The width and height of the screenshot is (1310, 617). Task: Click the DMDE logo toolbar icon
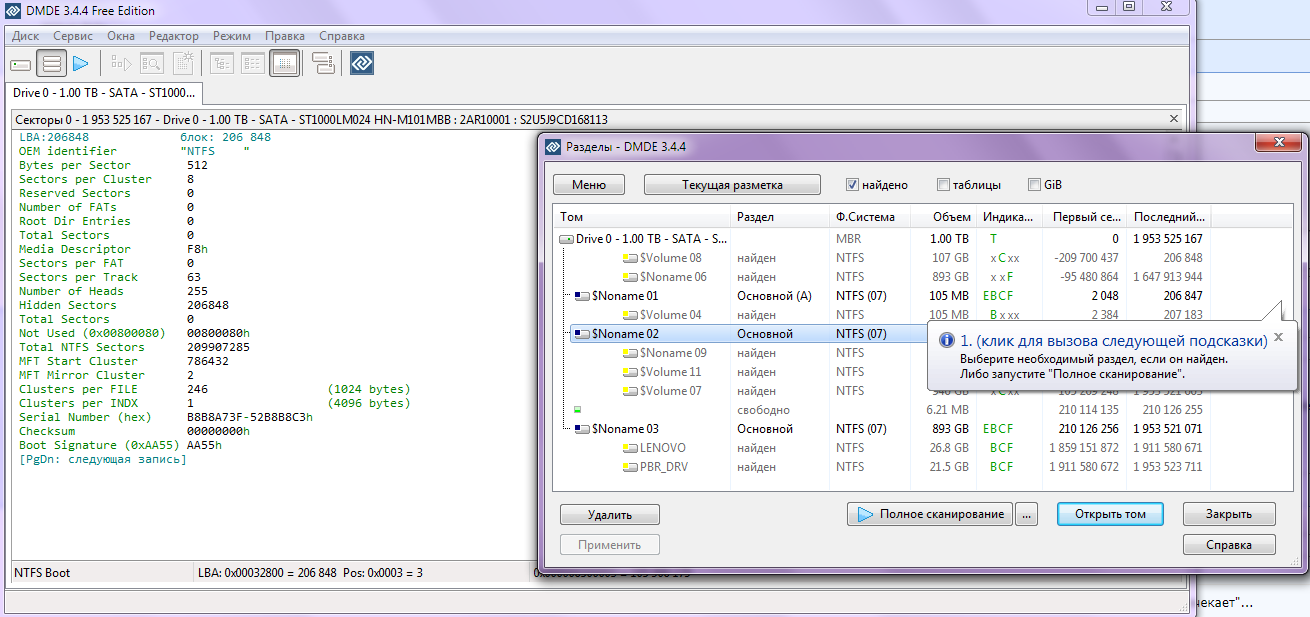pos(361,64)
